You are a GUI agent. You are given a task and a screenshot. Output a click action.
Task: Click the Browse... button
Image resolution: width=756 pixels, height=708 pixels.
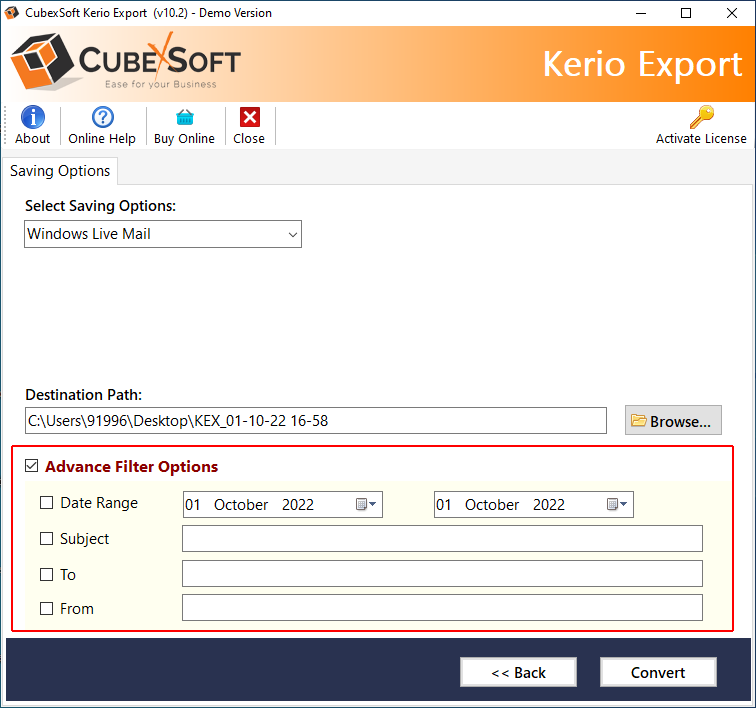coord(673,421)
